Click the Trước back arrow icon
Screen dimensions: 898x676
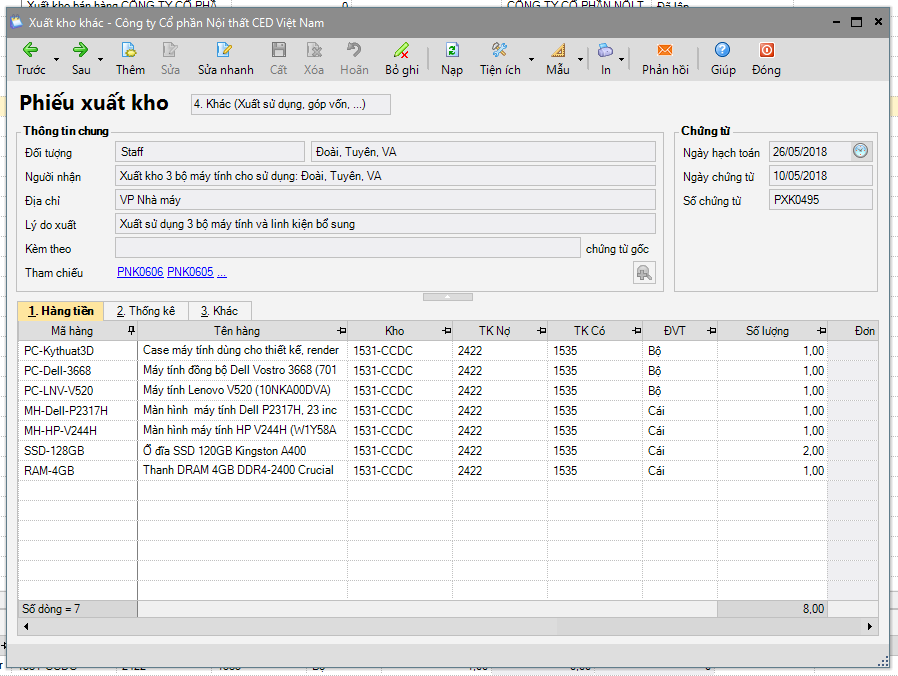30,50
